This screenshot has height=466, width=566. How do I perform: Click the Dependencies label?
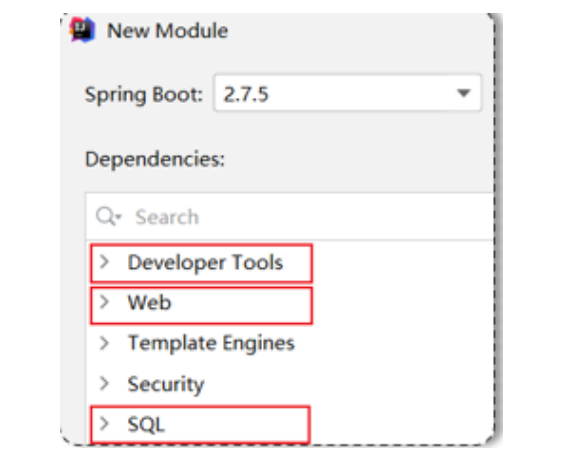coord(155,159)
